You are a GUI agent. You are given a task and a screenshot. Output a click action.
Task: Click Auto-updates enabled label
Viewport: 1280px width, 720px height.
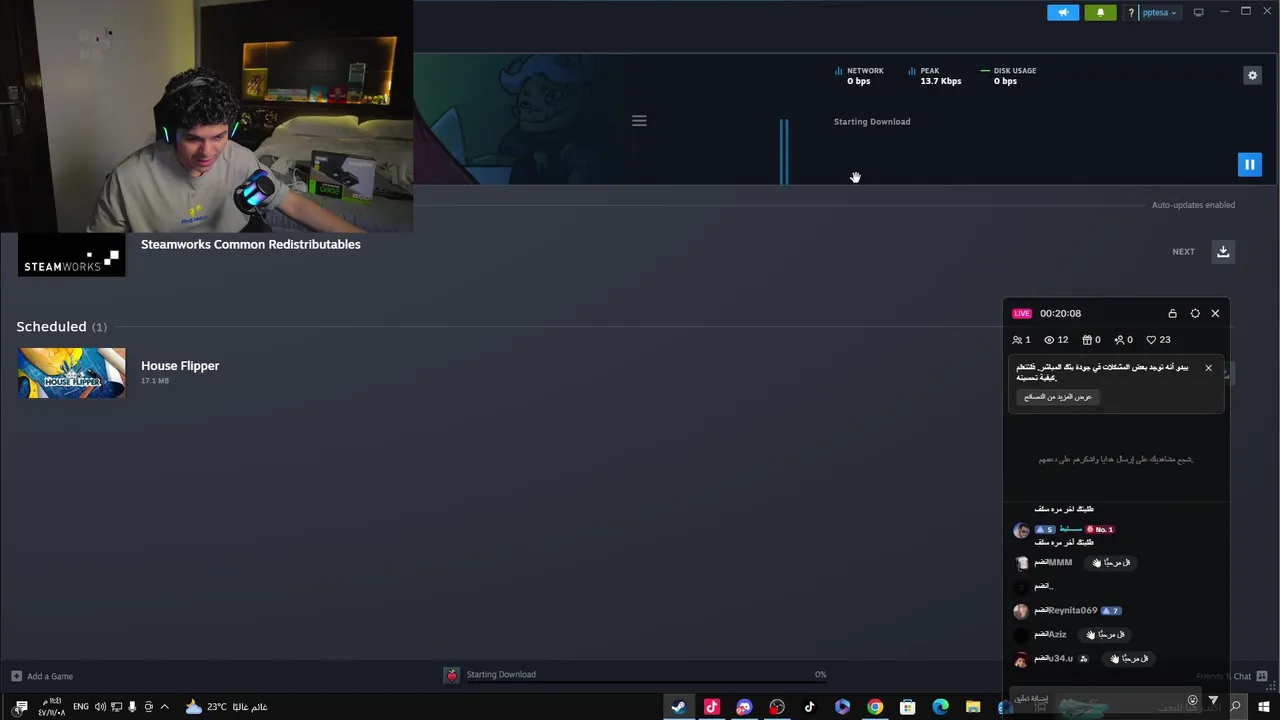point(1193,205)
